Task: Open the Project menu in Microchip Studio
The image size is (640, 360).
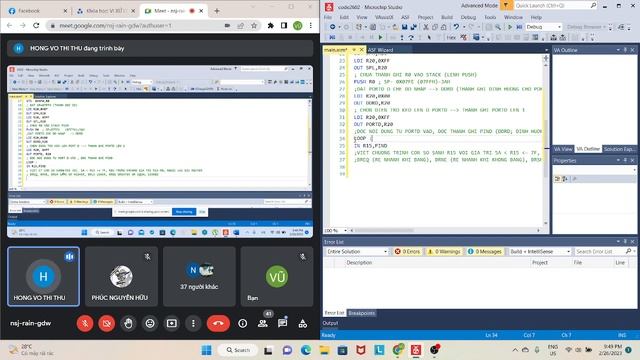Action: (425, 17)
